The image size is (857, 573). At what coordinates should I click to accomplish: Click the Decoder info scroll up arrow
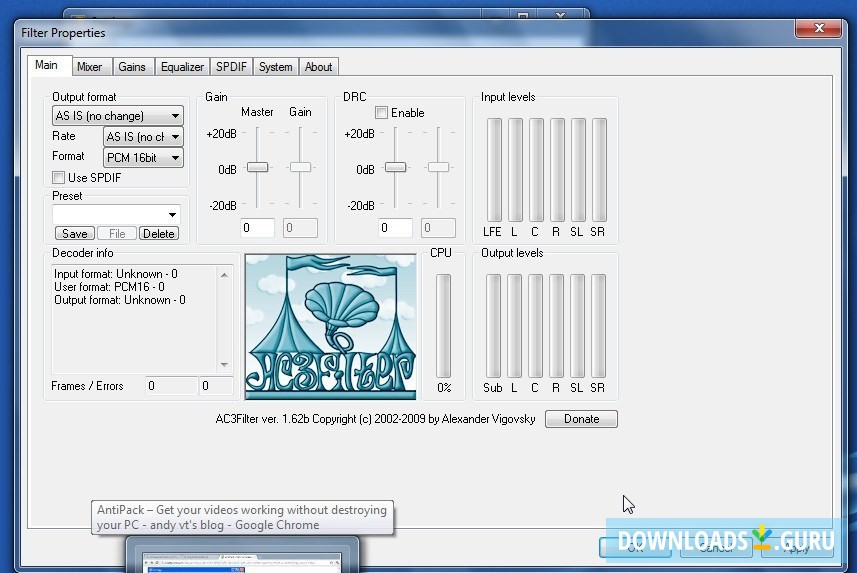[225, 275]
